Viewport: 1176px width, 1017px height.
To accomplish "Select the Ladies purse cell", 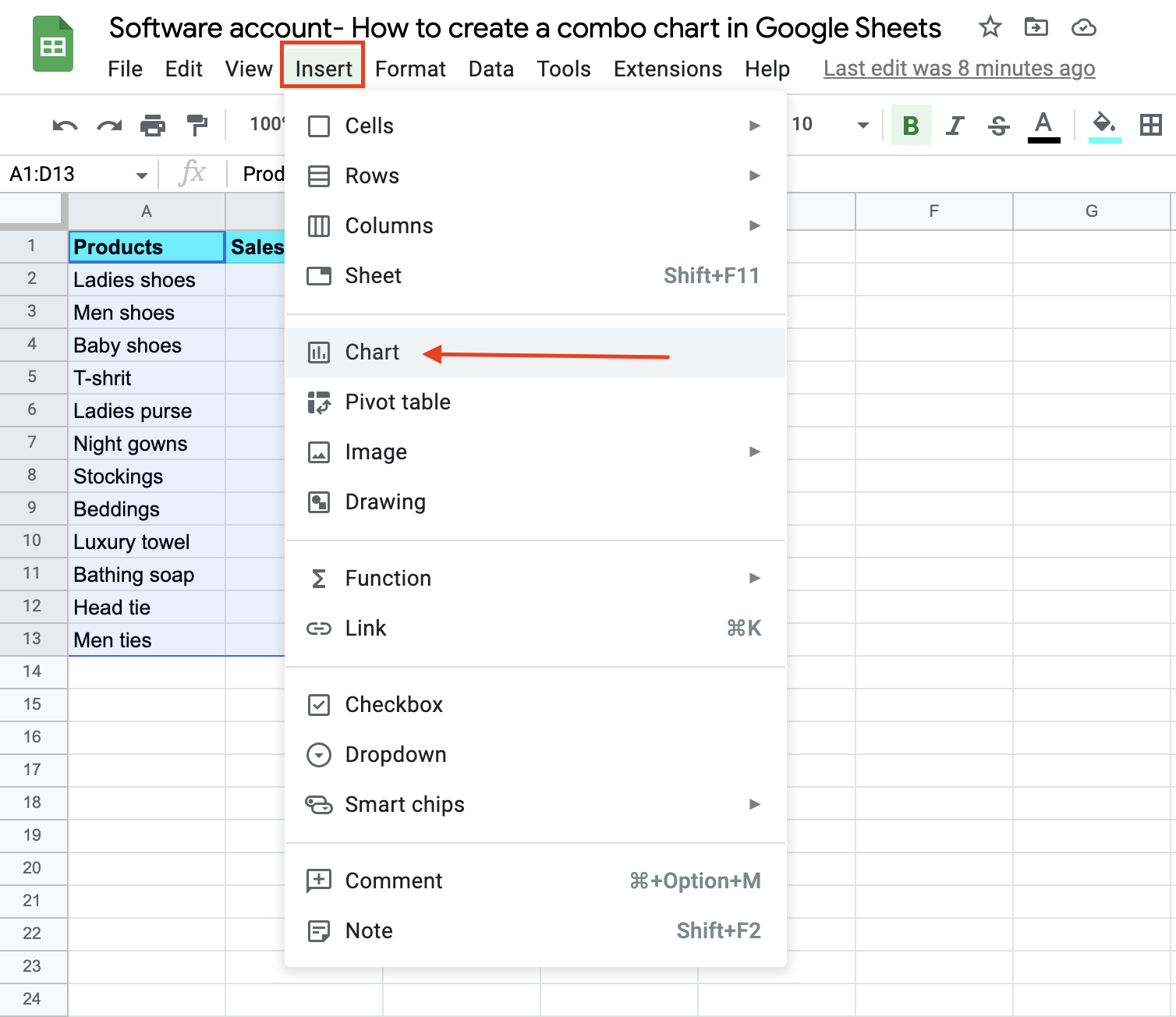I will click(x=147, y=410).
